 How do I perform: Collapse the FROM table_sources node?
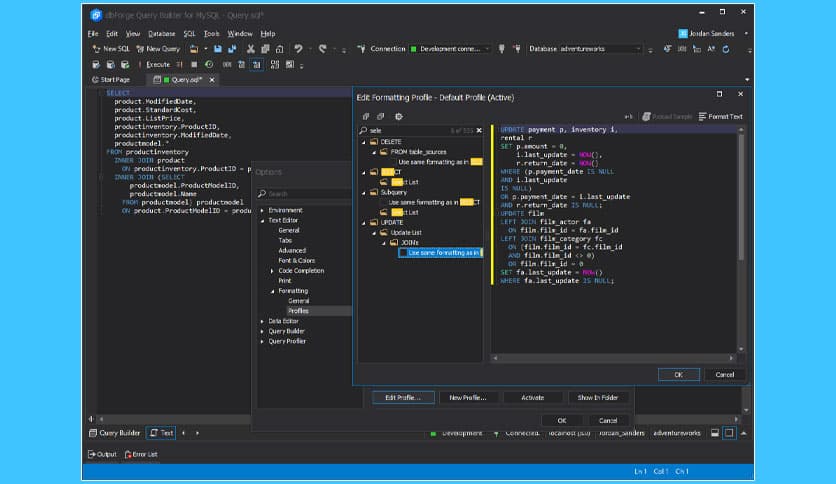[x=374, y=152]
